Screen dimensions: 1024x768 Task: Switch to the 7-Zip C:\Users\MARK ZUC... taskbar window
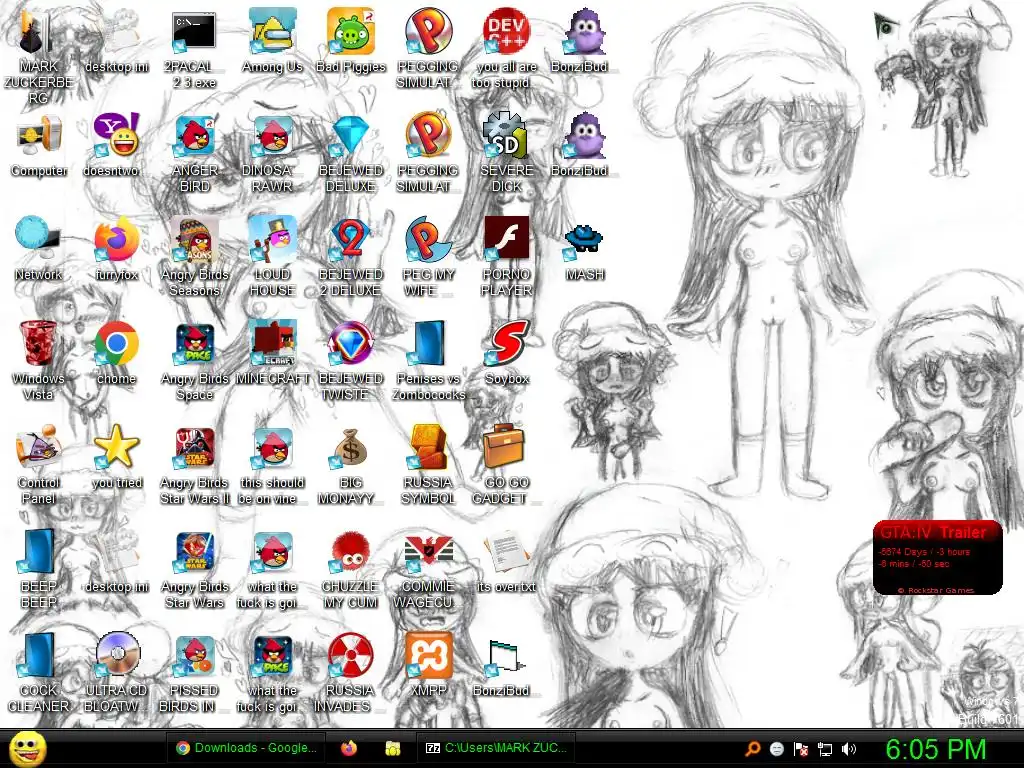(496, 748)
